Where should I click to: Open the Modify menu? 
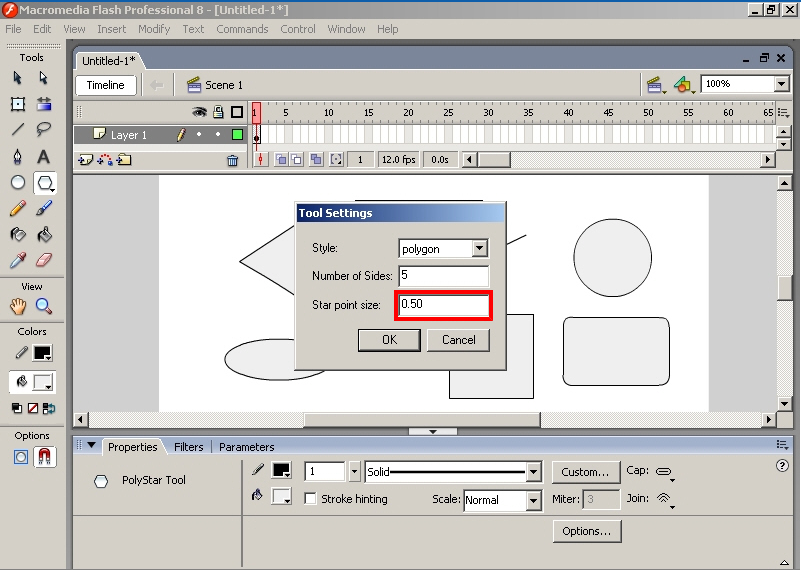154,29
